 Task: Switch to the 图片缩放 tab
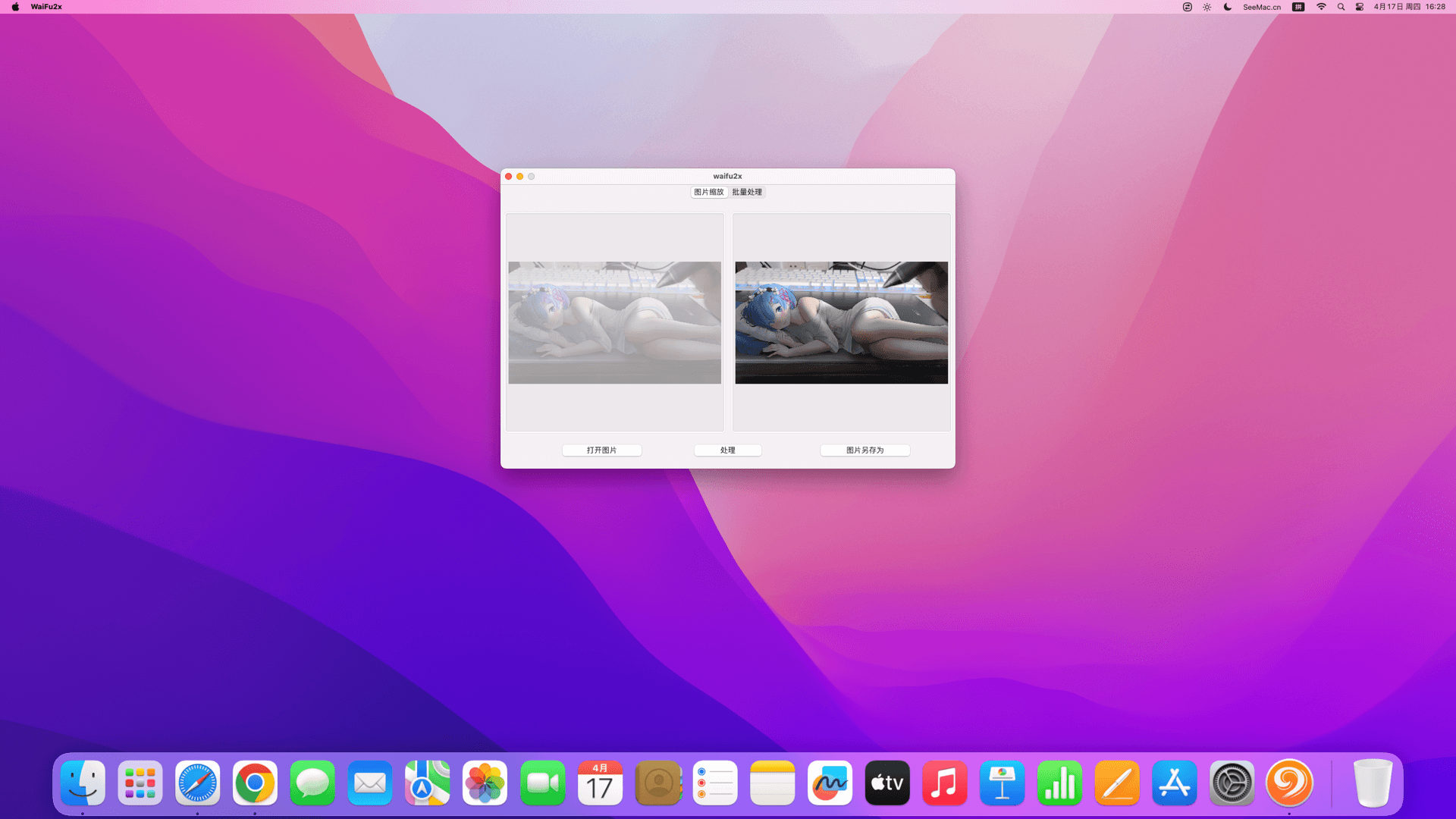tap(708, 192)
